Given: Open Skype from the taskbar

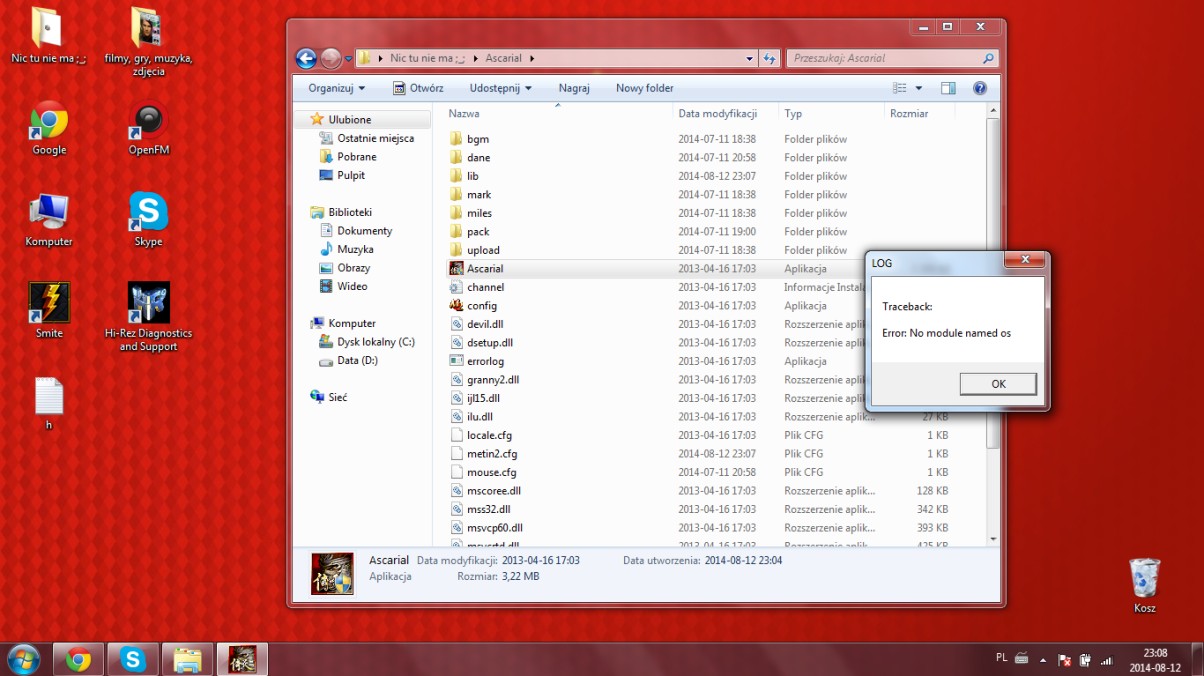Looking at the screenshot, I should pos(133,659).
